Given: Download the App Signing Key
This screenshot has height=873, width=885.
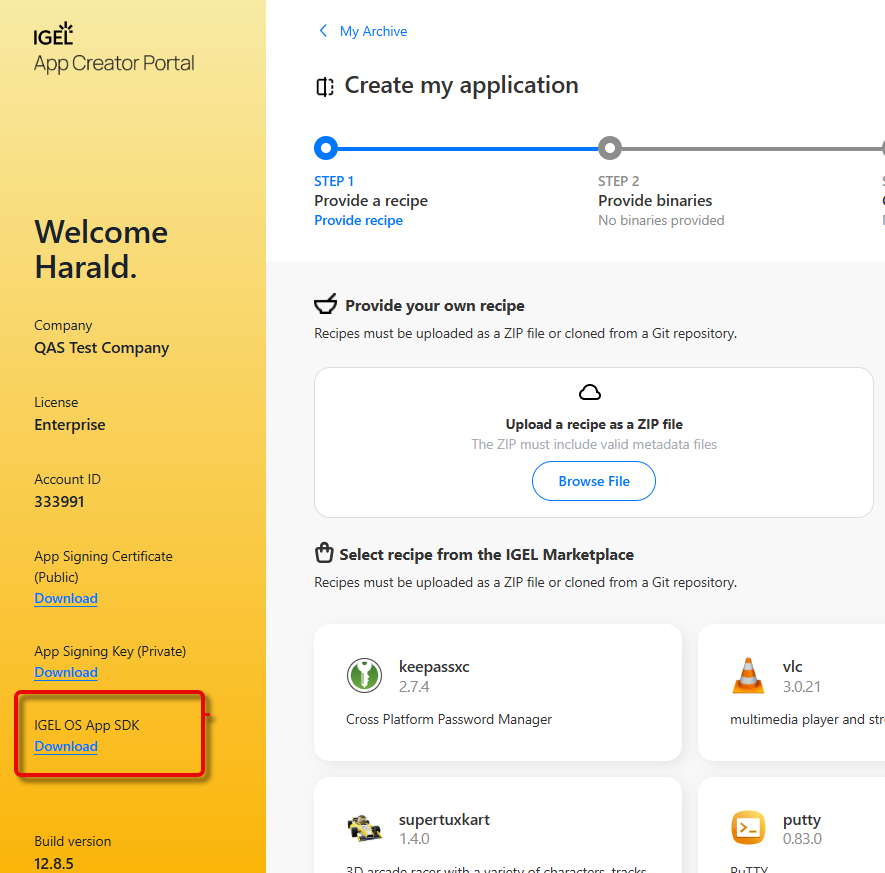Looking at the screenshot, I should coord(66,672).
